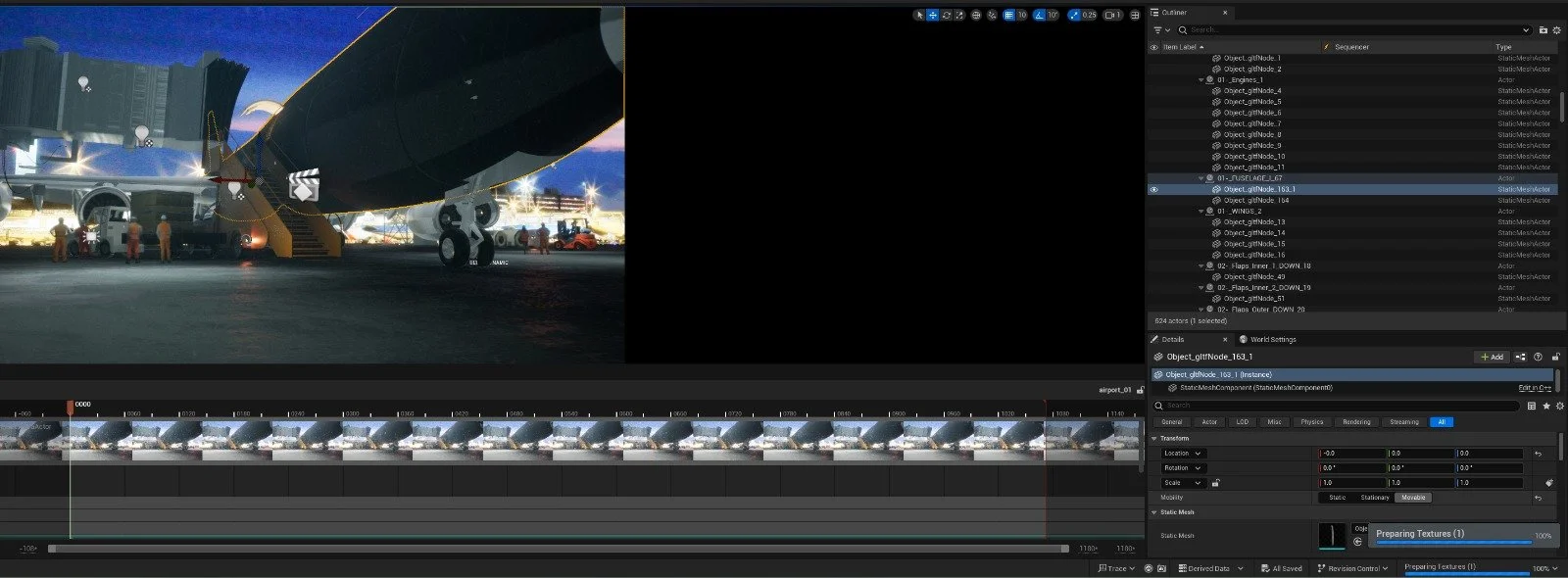Toggle the Scale lock ratio icon
This screenshot has width=1568, height=578.
pyautogui.click(x=1216, y=483)
